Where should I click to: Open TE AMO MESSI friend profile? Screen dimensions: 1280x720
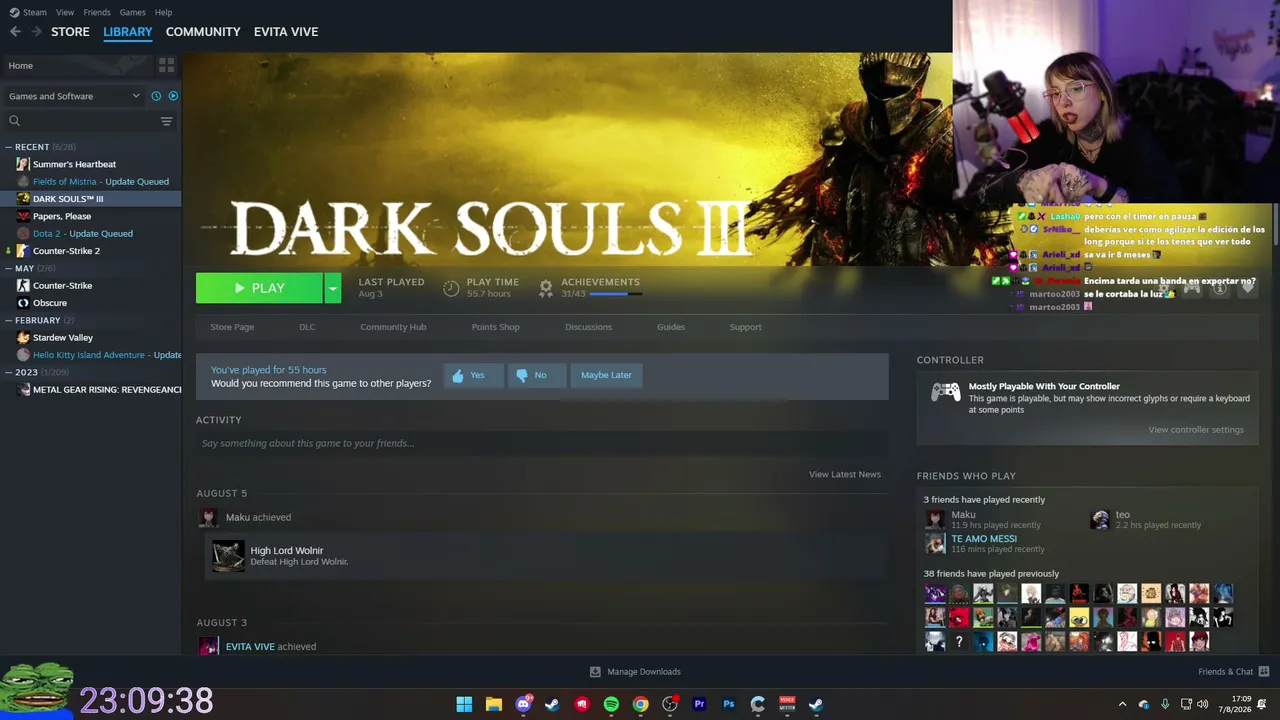tap(983, 539)
